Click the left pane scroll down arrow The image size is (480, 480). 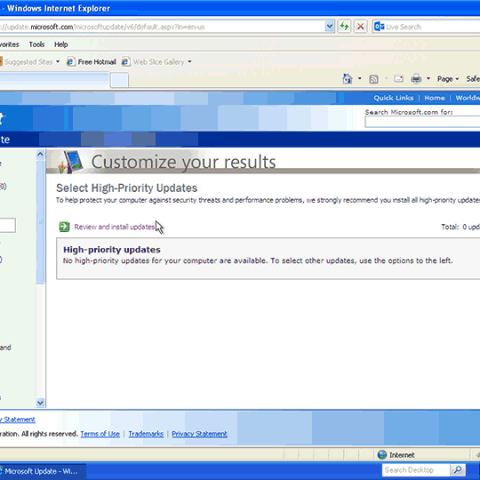(x=40, y=403)
